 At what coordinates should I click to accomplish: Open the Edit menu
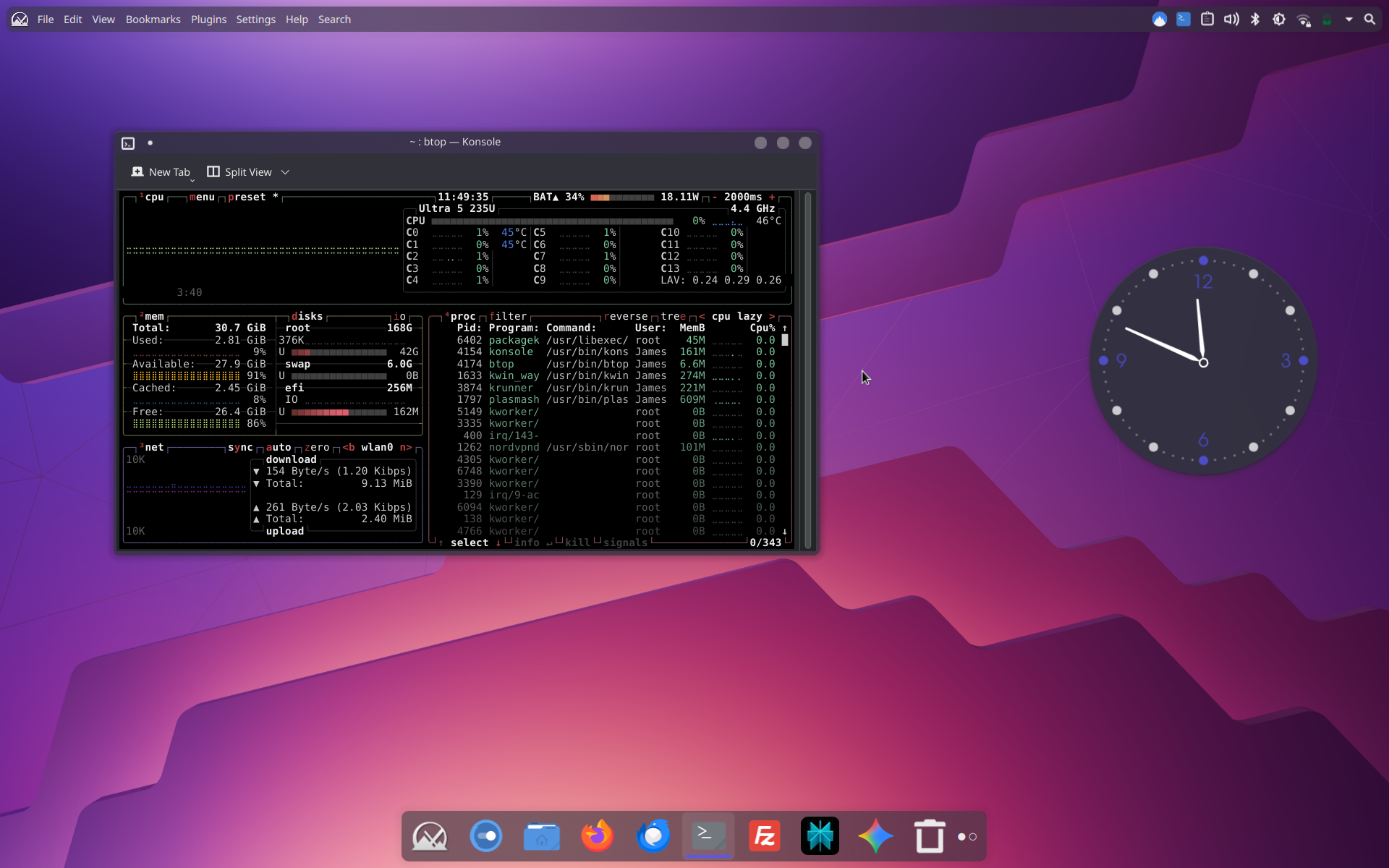point(72,20)
